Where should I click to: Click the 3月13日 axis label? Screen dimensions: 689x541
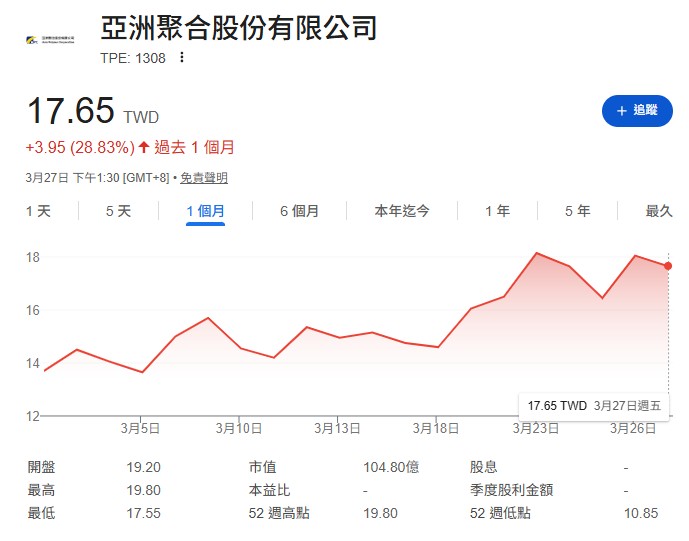pos(337,428)
